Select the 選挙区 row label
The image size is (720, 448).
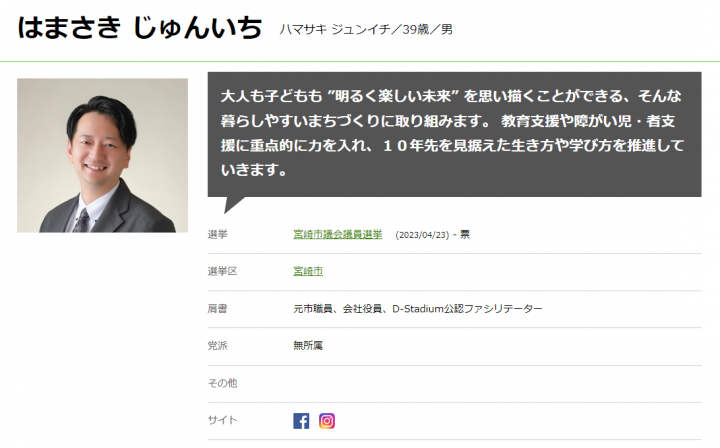pyautogui.click(x=222, y=271)
